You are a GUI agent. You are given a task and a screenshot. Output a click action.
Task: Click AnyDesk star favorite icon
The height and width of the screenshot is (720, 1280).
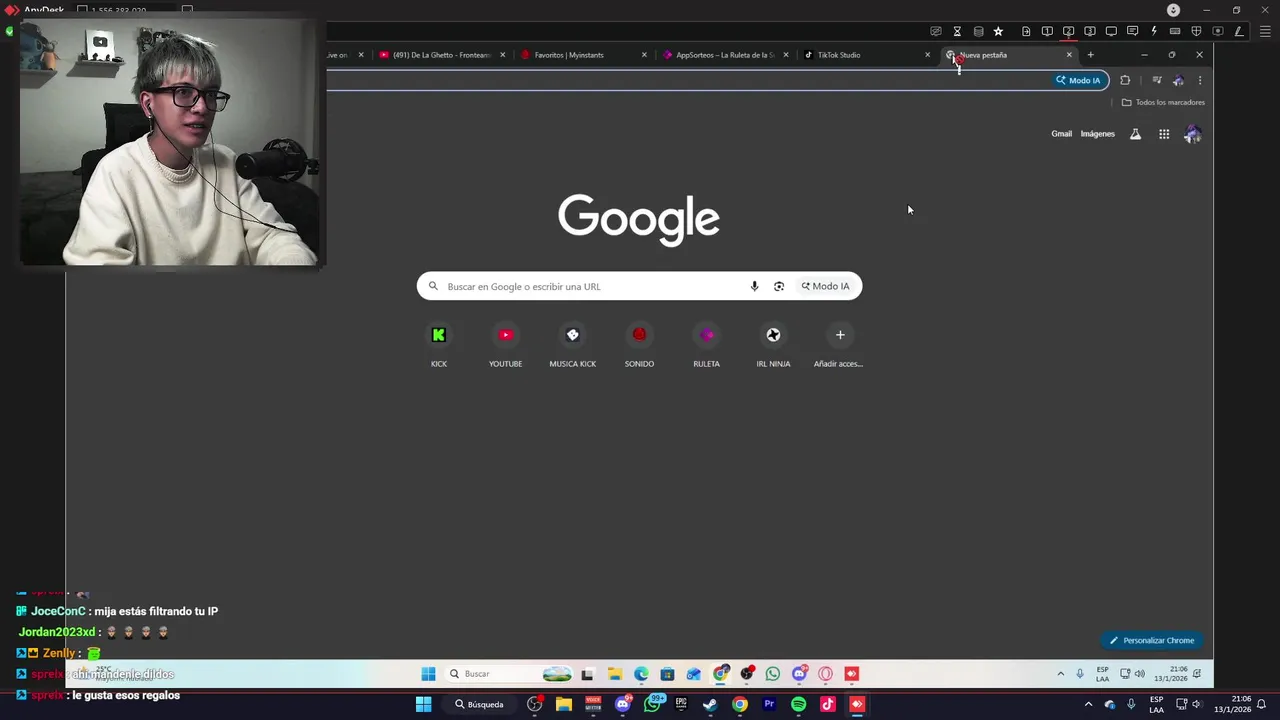(x=998, y=32)
